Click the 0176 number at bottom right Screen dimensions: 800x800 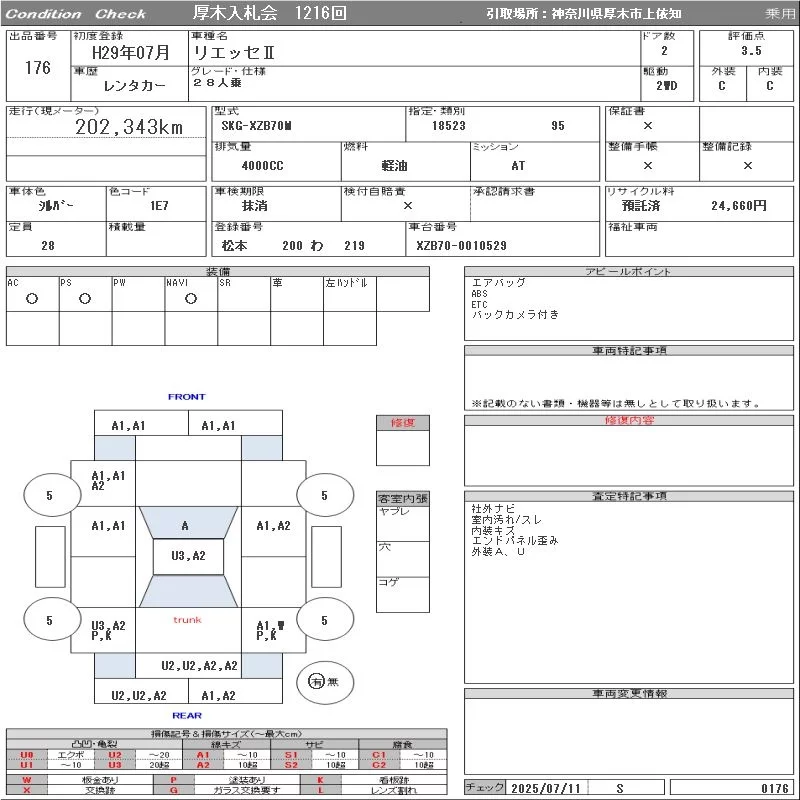774,788
